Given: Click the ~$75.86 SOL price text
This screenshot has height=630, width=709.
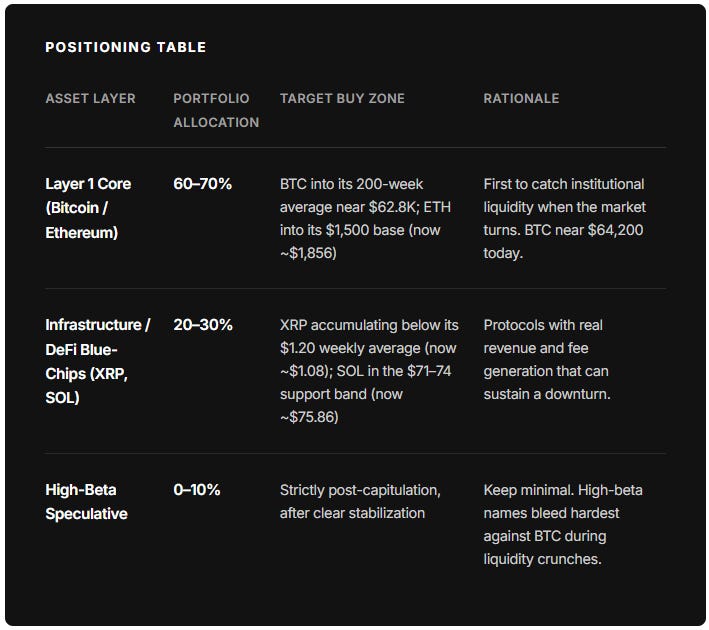Looking at the screenshot, I should 309,417.
